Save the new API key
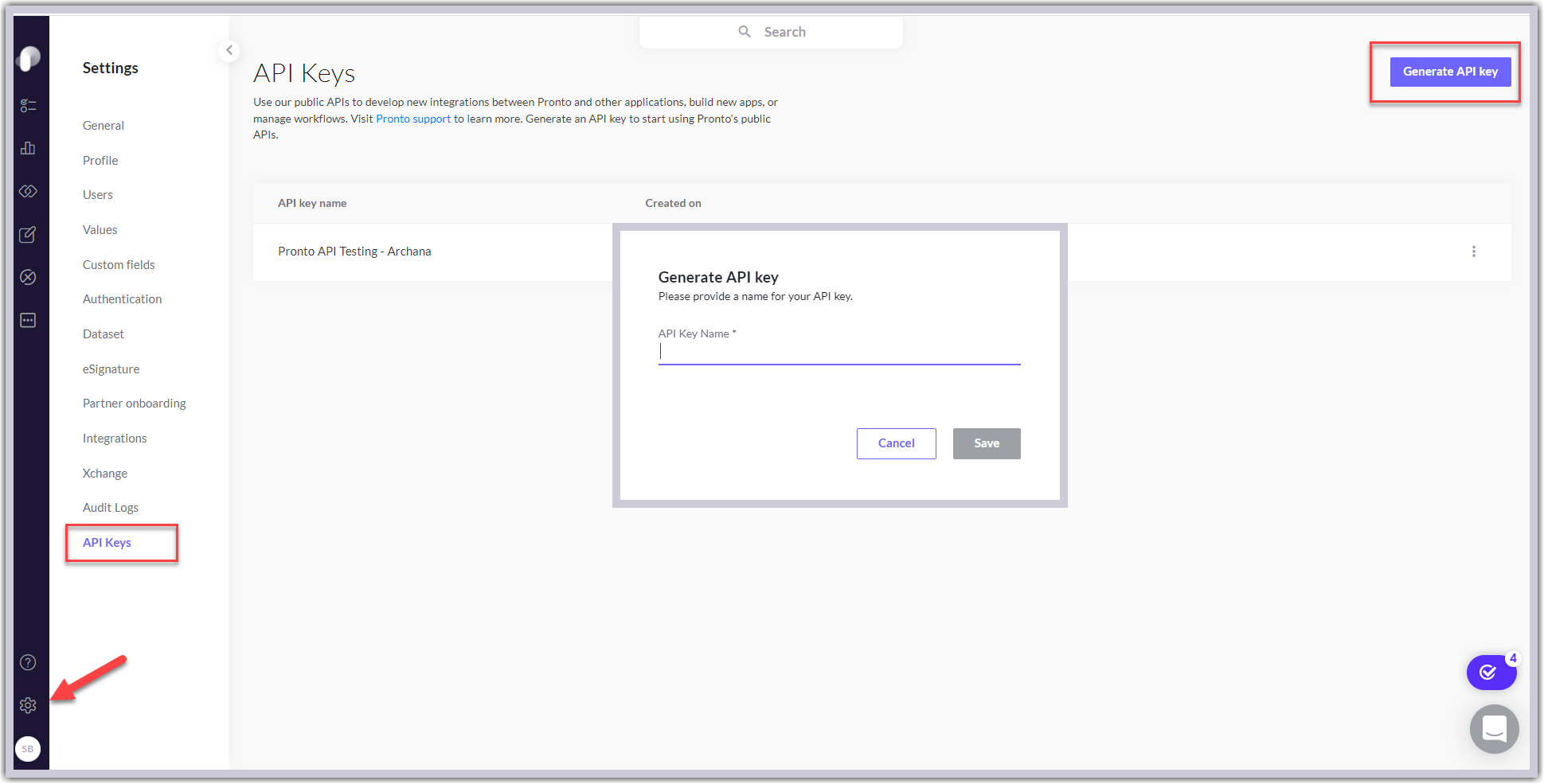The width and height of the screenshot is (1544, 784). coord(987,443)
